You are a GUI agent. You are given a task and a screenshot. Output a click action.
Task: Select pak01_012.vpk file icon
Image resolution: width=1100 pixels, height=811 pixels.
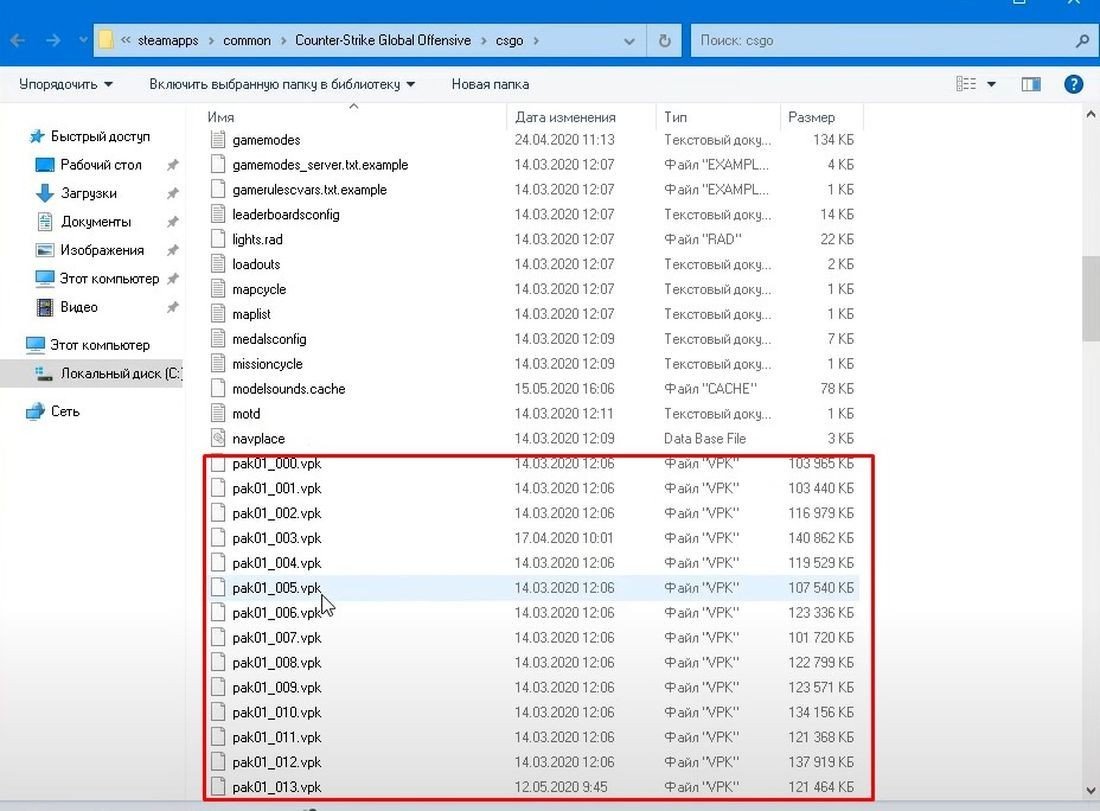(x=218, y=762)
